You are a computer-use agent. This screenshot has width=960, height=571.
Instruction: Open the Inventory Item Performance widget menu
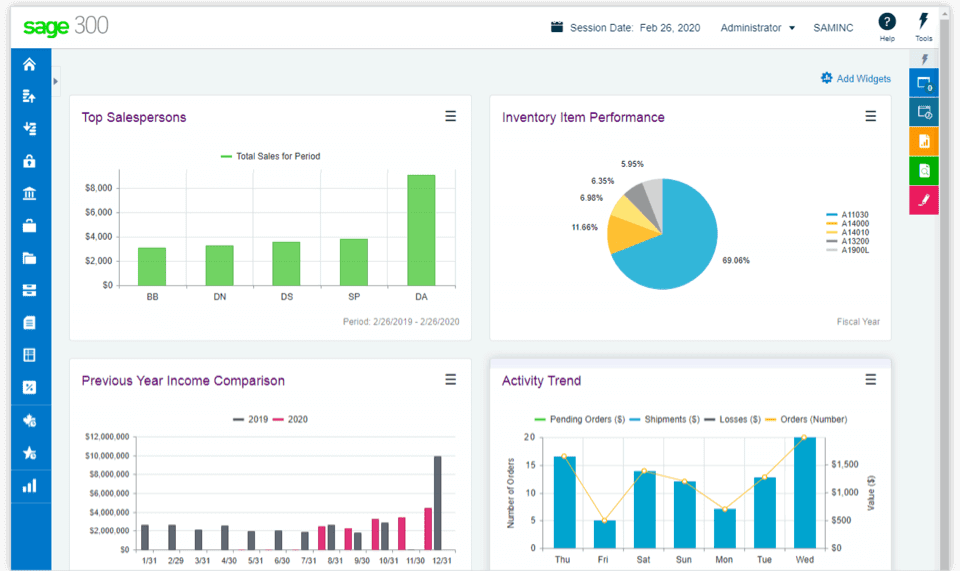pyautogui.click(x=871, y=117)
